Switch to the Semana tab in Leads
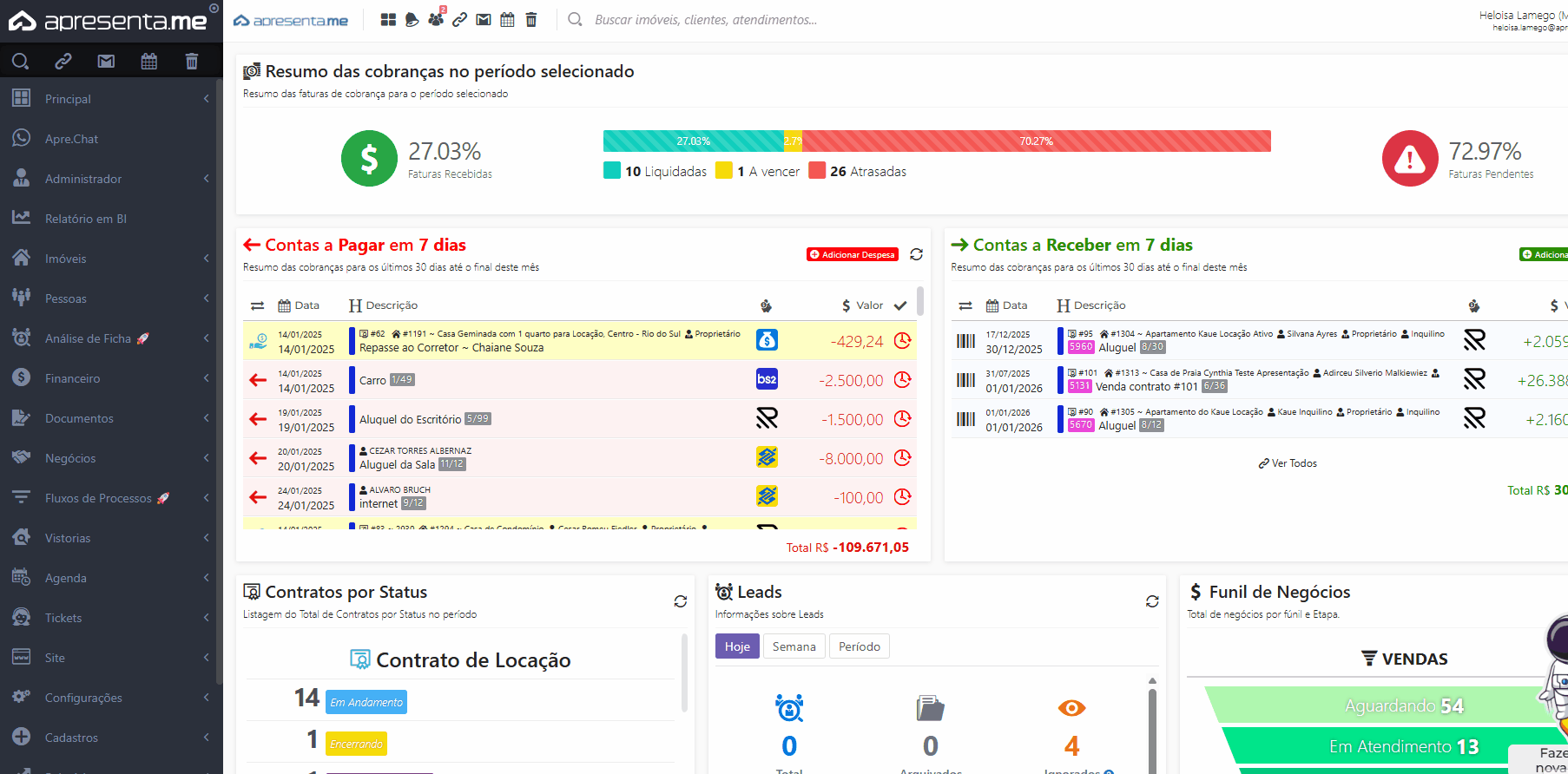The width and height of the screenshot is (1568, 774). pyautogui.click(x=794, y=646)
